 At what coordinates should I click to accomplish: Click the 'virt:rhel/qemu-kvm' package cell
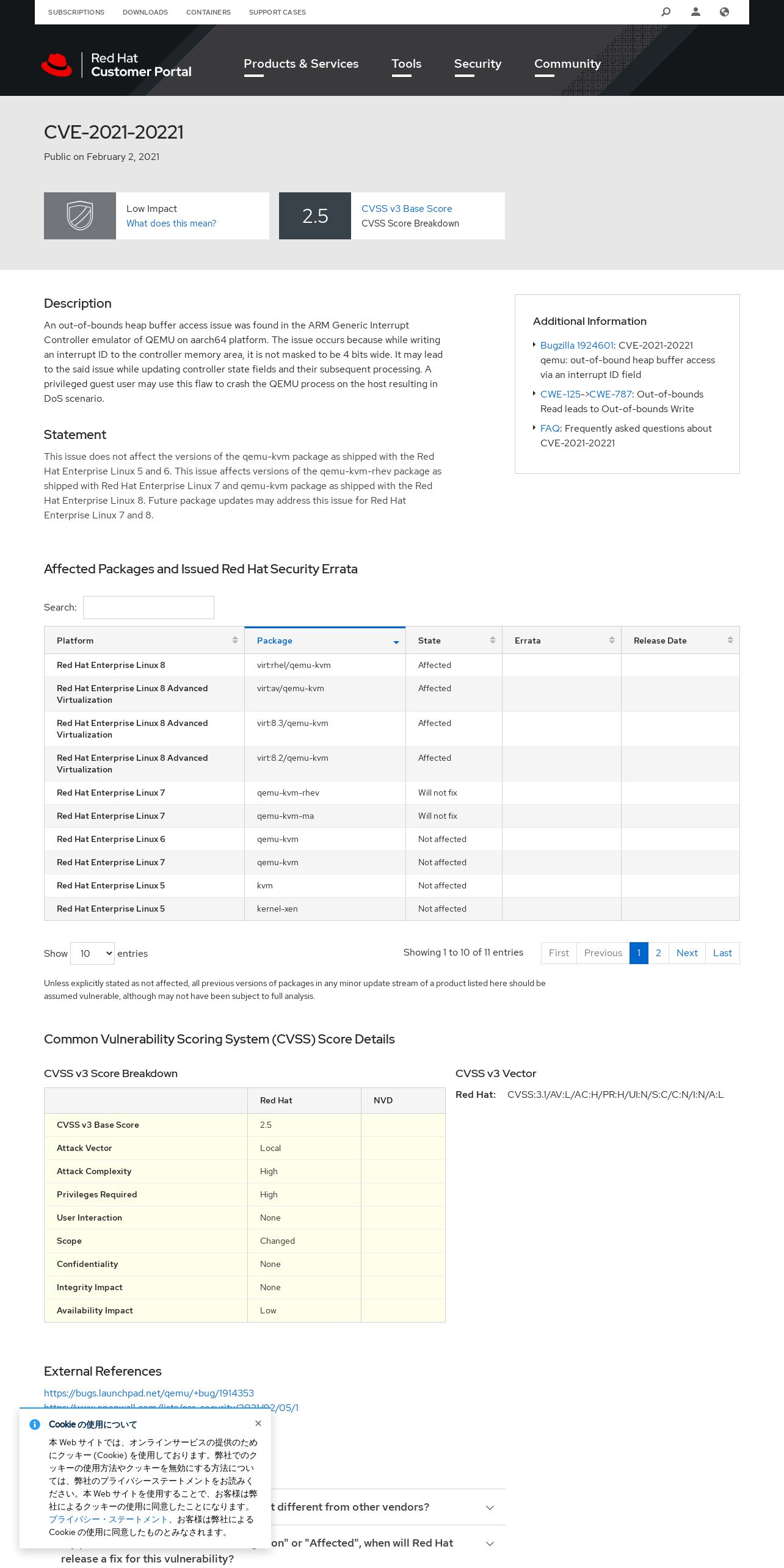[x=325, y=665]
